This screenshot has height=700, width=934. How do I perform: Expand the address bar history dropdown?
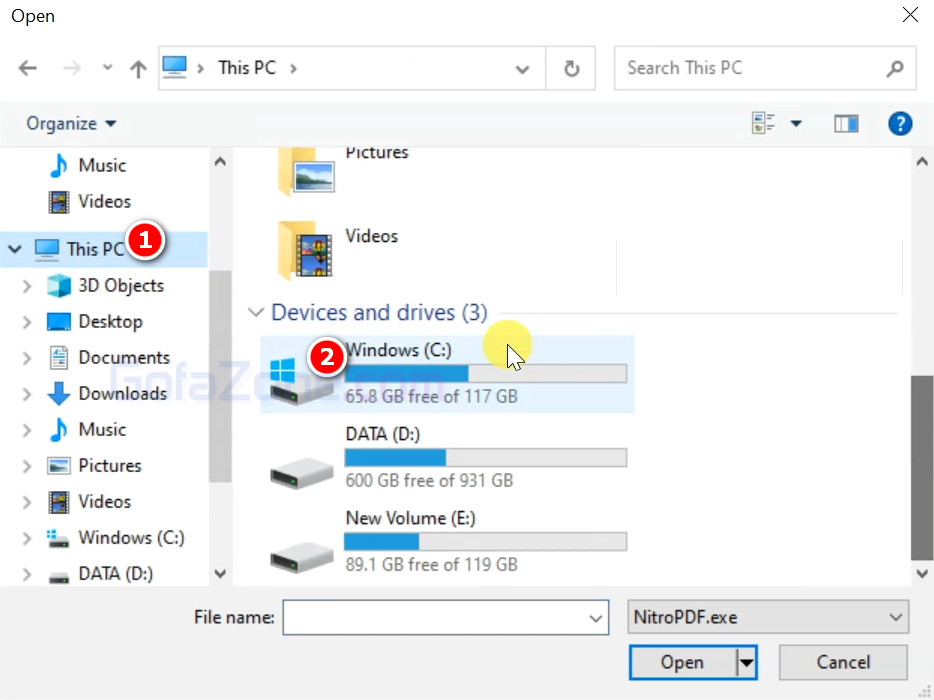[522, 68]
